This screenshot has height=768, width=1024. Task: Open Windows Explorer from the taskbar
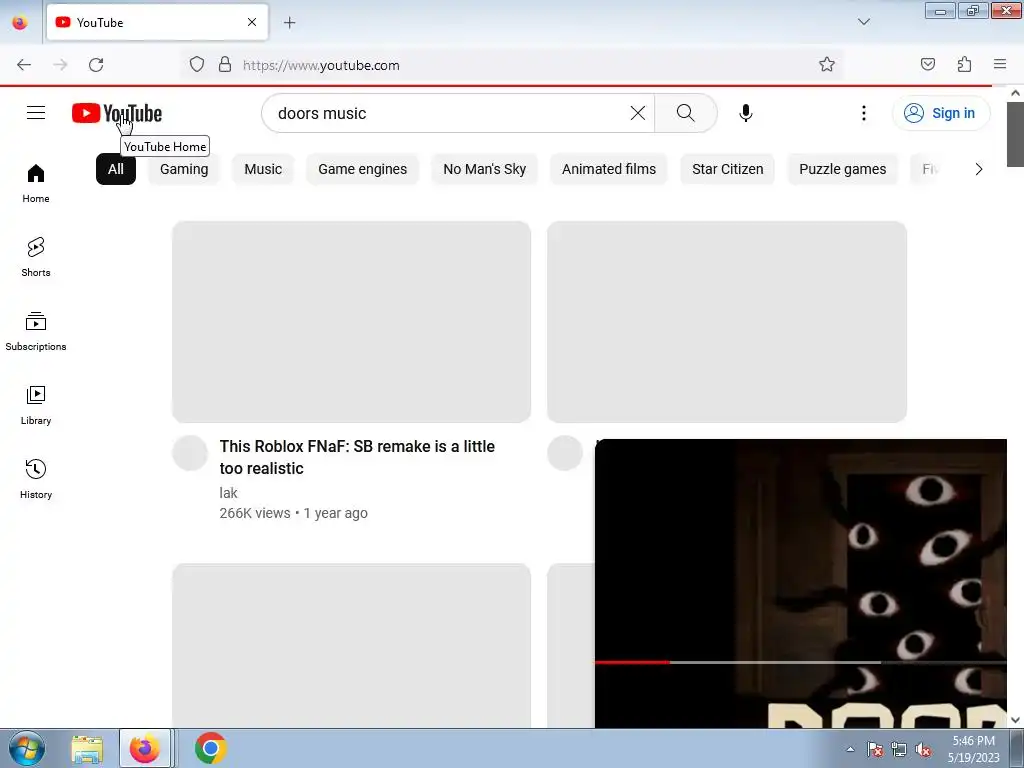pos(87,749)
